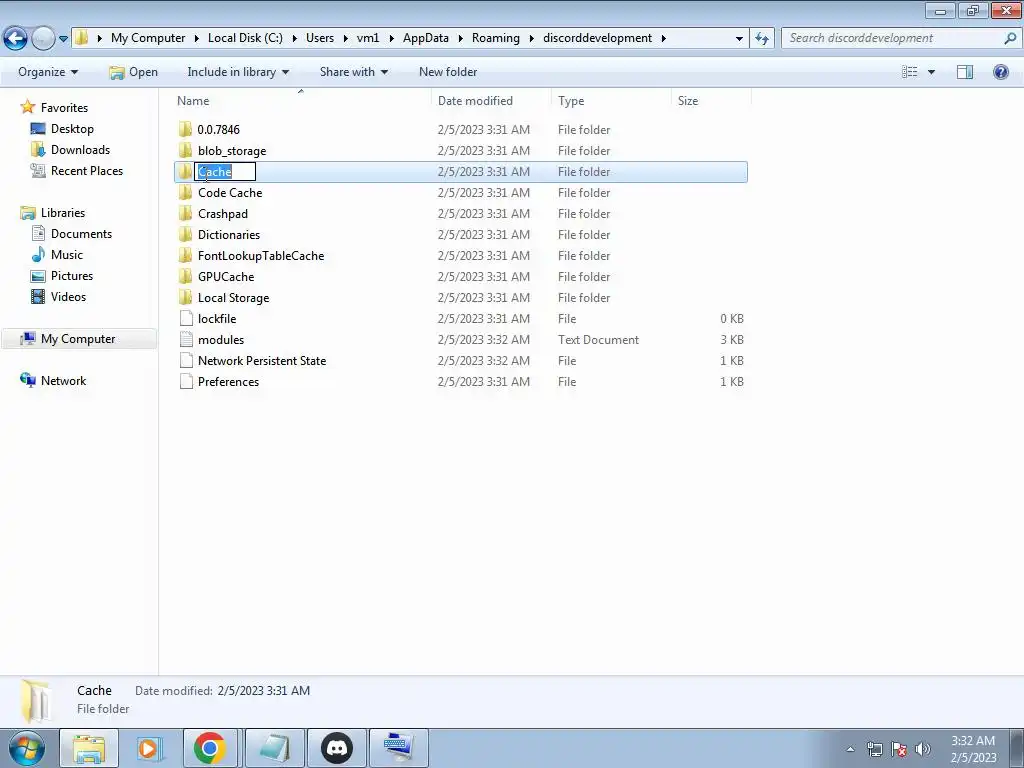Click the volume speaker tray icon

pos(923,748)
